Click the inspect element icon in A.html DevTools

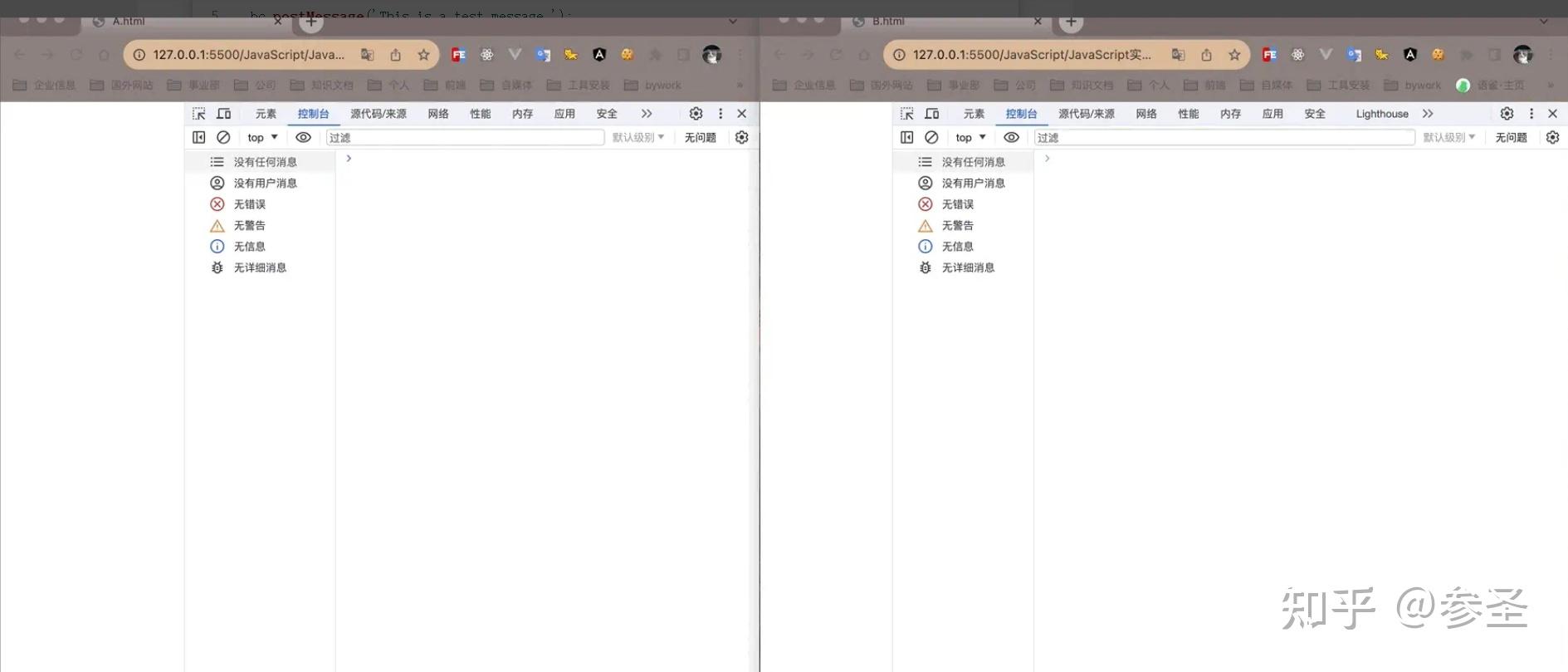click(199, 114)
